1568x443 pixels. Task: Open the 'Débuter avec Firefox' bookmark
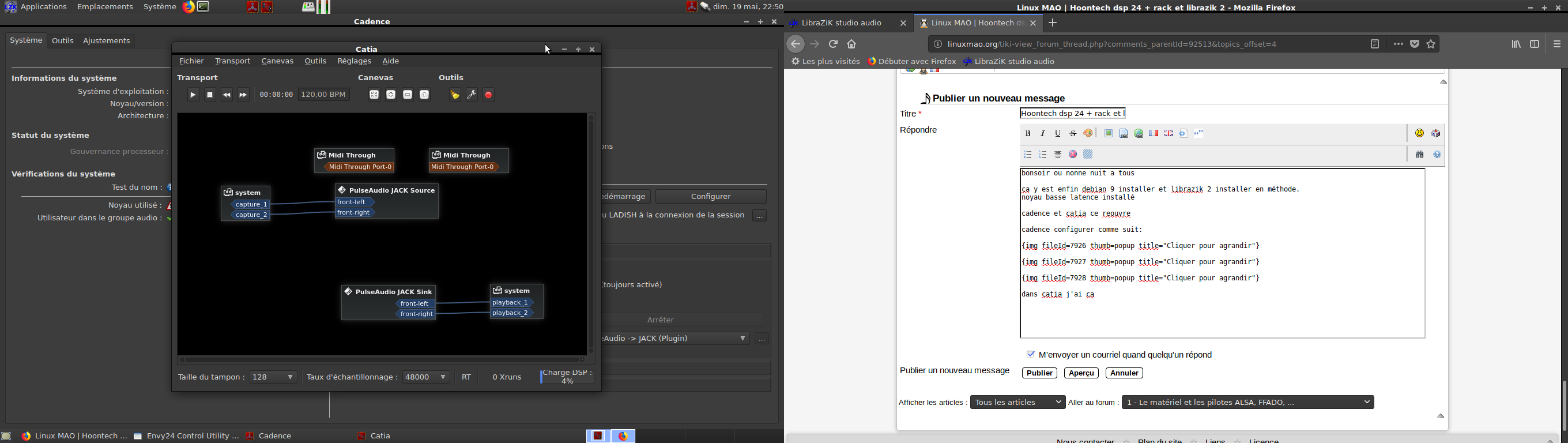(x=912, y=62)
